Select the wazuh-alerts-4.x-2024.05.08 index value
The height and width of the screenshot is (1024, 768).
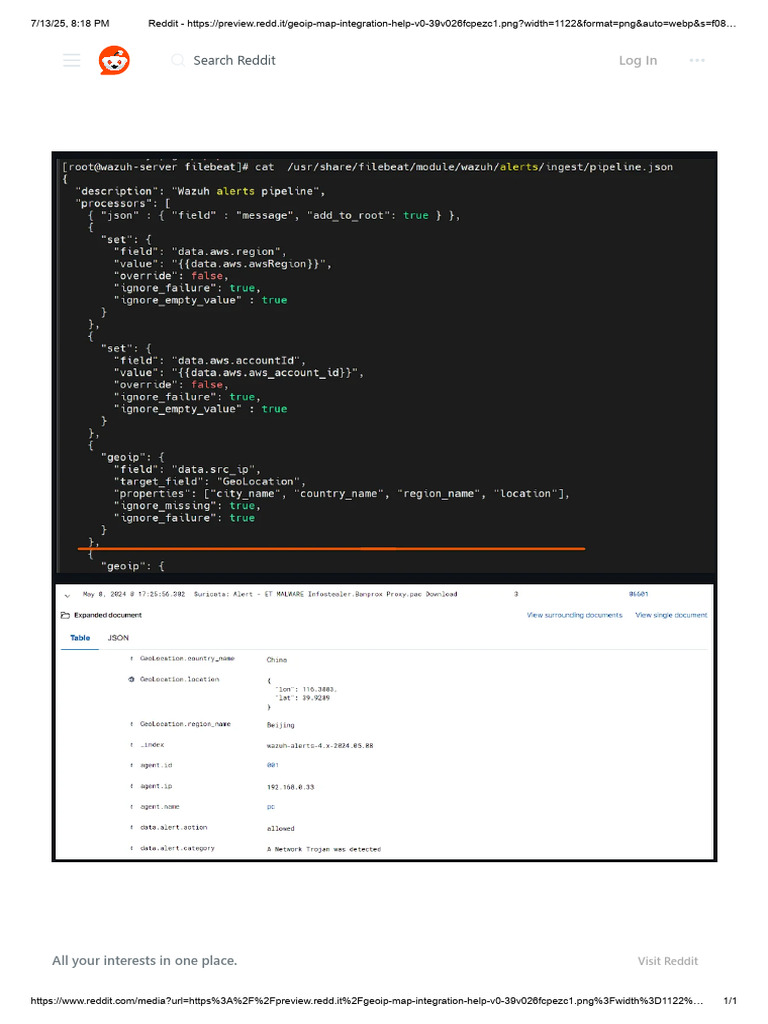click(x=320, y=745)
